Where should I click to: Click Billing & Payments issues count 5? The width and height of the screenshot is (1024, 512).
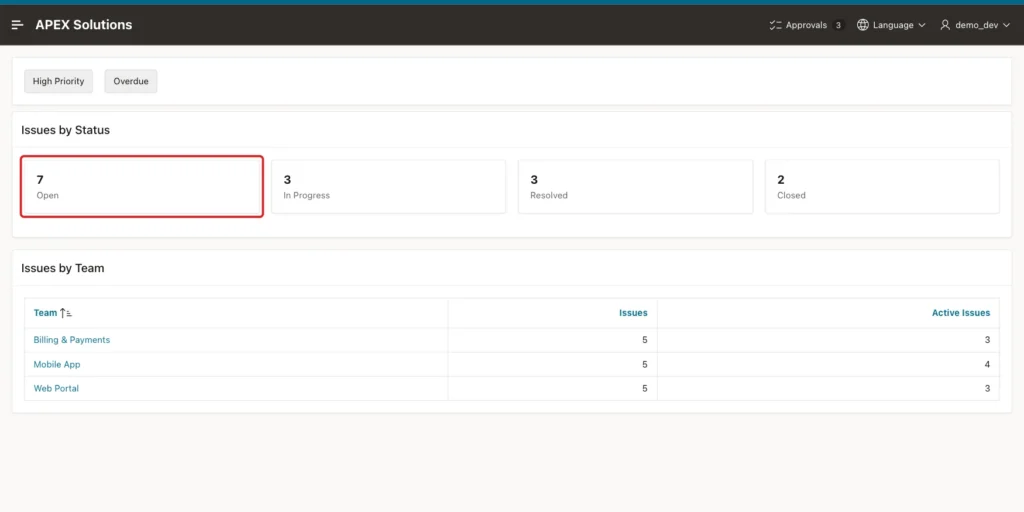pos(645,340)
